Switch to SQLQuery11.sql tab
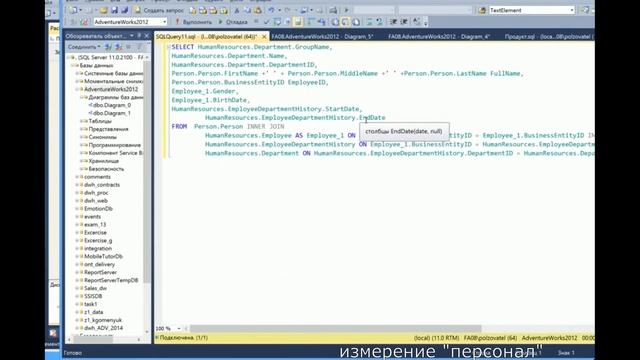 tap(206, 37)
